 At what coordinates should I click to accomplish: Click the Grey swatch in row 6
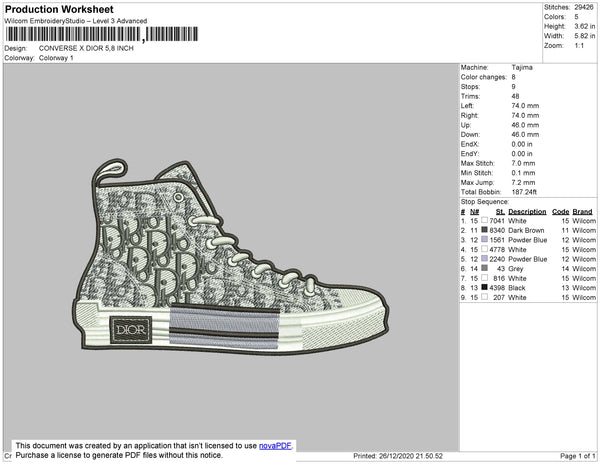(484, 268)
